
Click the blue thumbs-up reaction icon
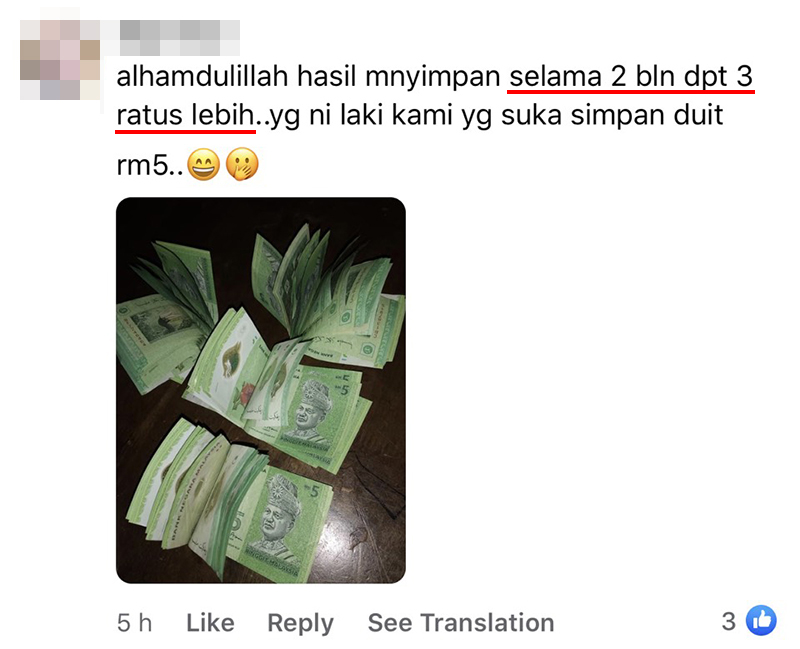coord(761,620)
